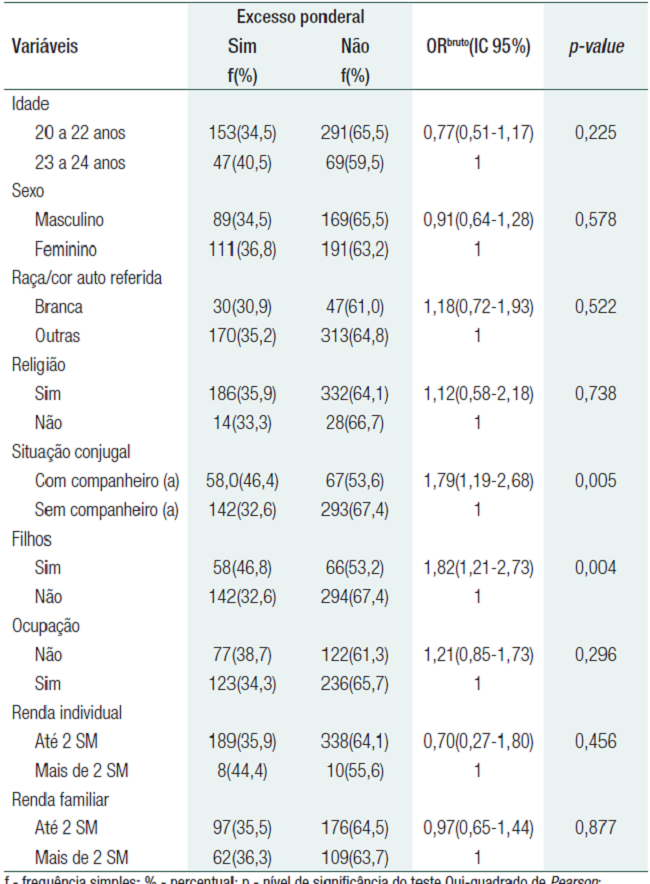
Task: Select the 'Masculino' row label
Action: 69,220
